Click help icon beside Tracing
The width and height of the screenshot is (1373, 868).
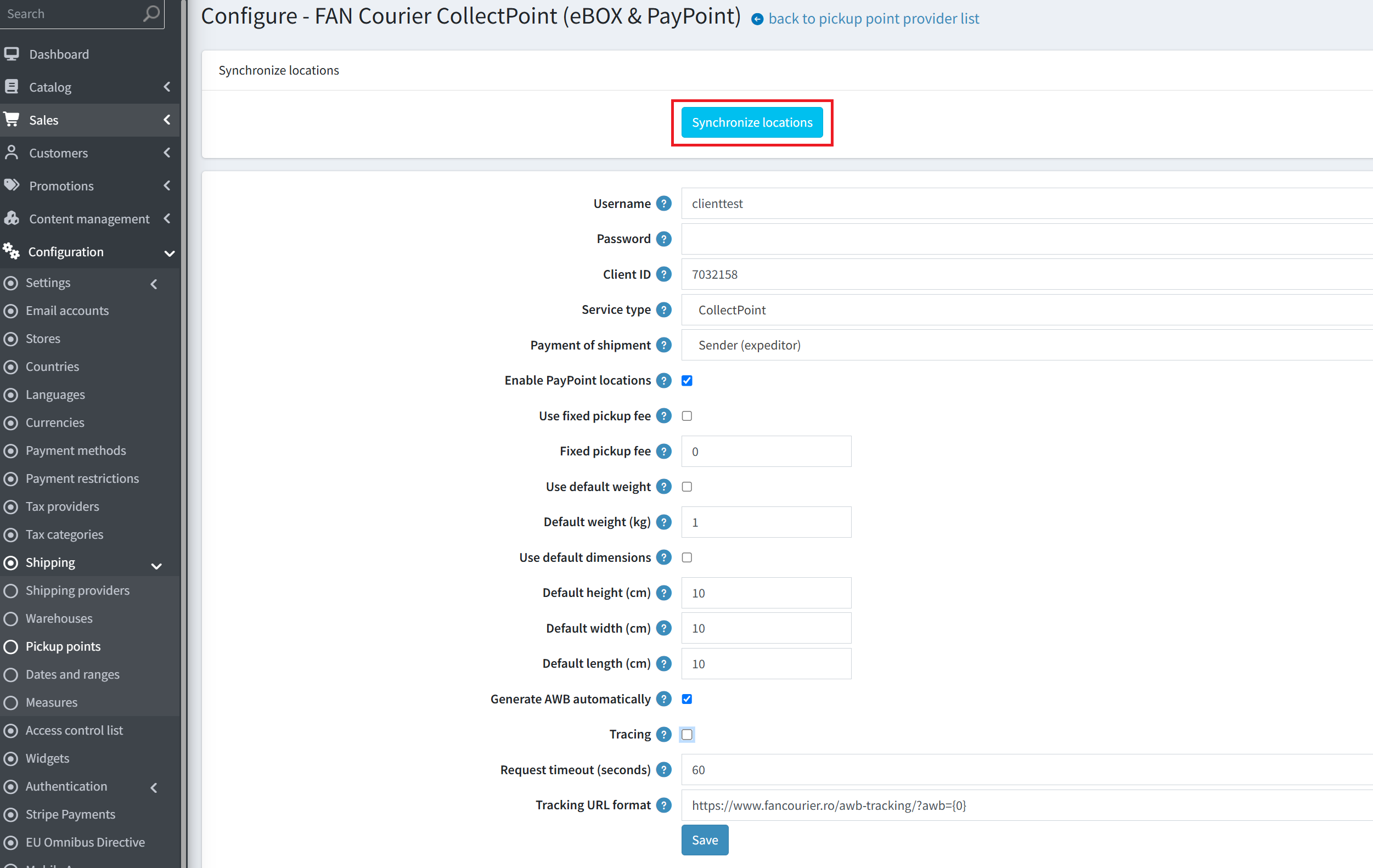663,734
